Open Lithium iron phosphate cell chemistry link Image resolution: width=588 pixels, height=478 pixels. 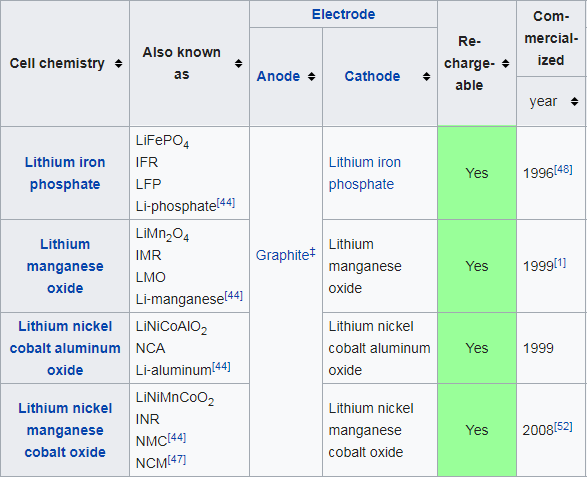65,173
